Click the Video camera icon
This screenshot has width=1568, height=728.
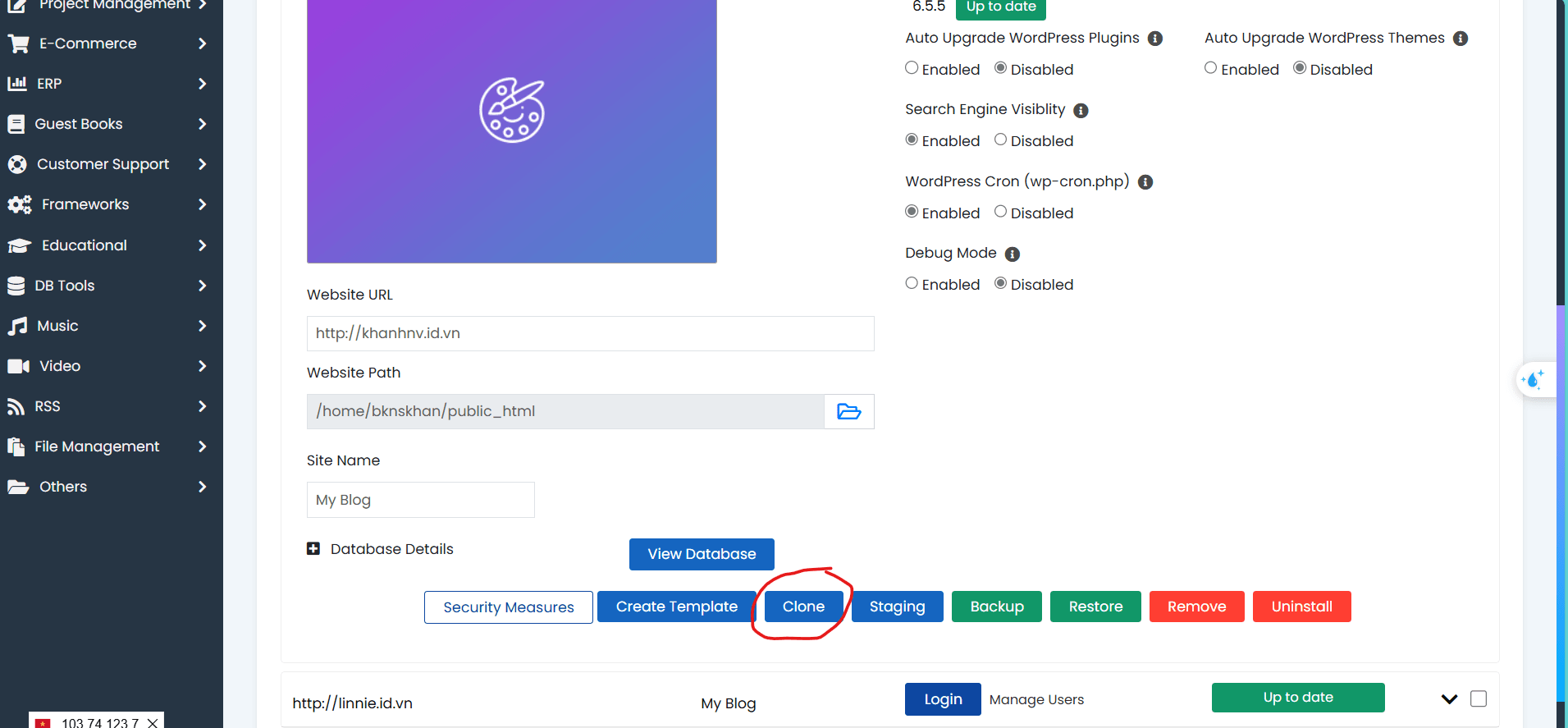(x=18, y=366)
